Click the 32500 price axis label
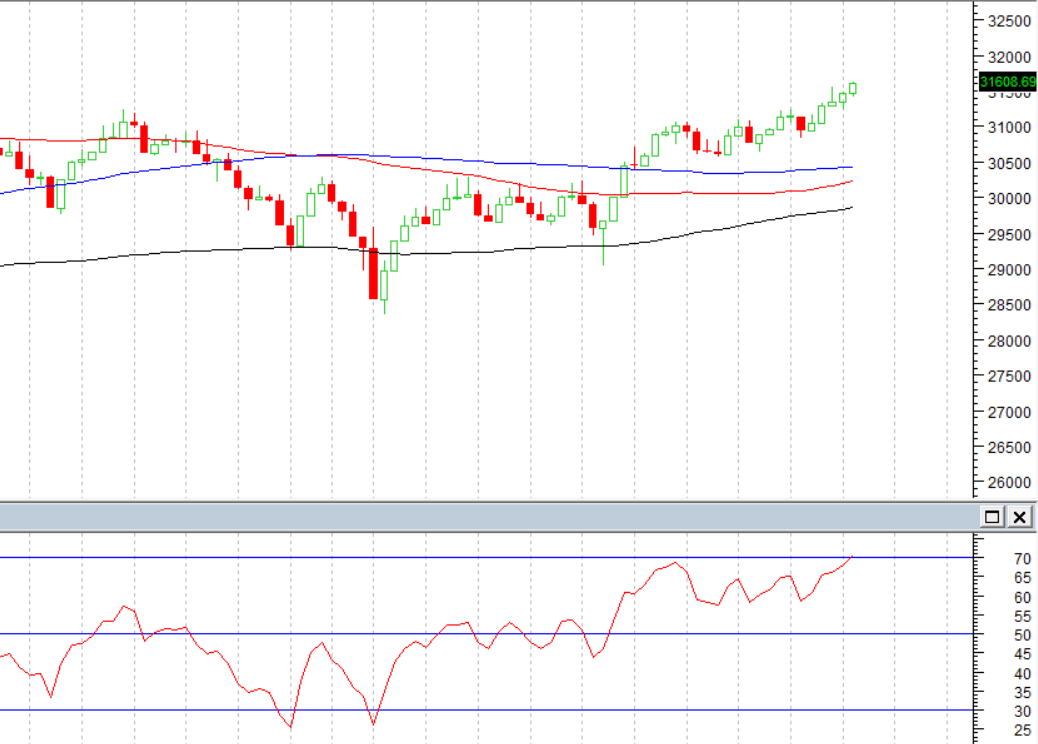This screenshot has width=1038, height=744. click(1008, 21)
